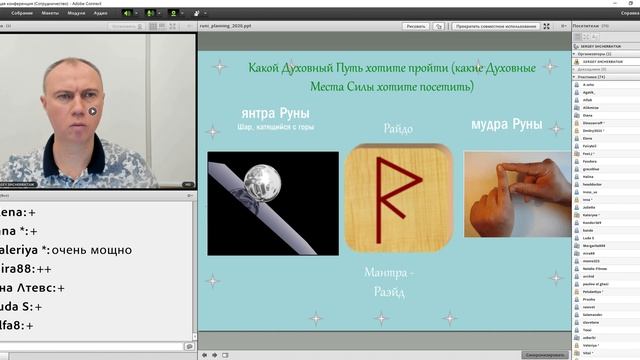Select attendees list view icon
This screenshot has height=360, width=640.
[577, 37]
